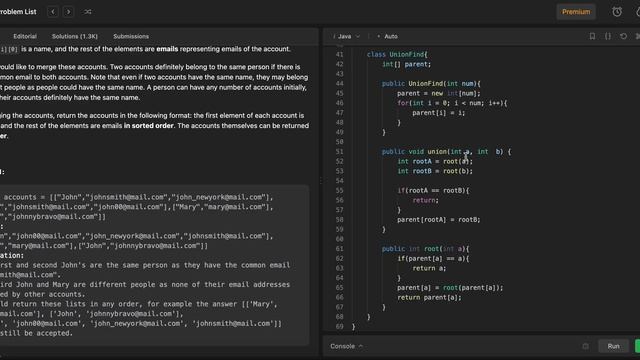
Task: Expand the Console panel
Action: [346, 346]
